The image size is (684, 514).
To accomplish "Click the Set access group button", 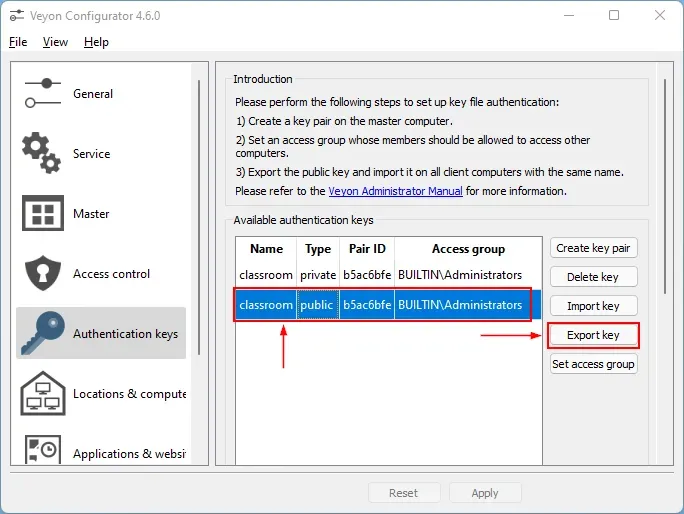I will click(593, 364).
